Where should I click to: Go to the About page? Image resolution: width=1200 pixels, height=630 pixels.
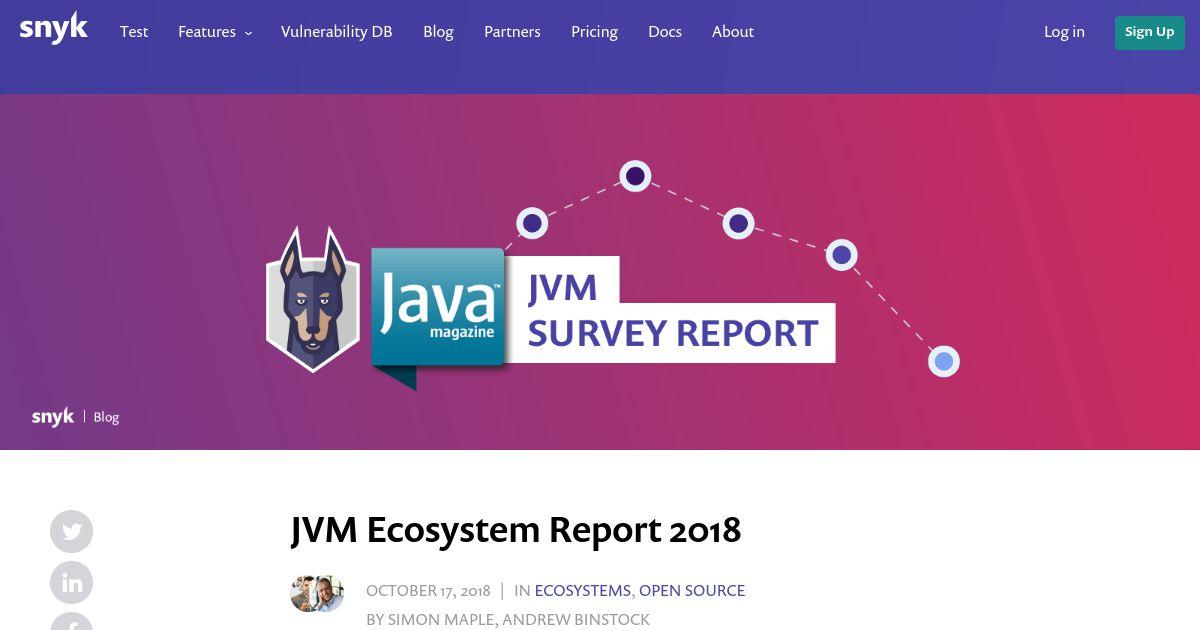click(733, 32)
